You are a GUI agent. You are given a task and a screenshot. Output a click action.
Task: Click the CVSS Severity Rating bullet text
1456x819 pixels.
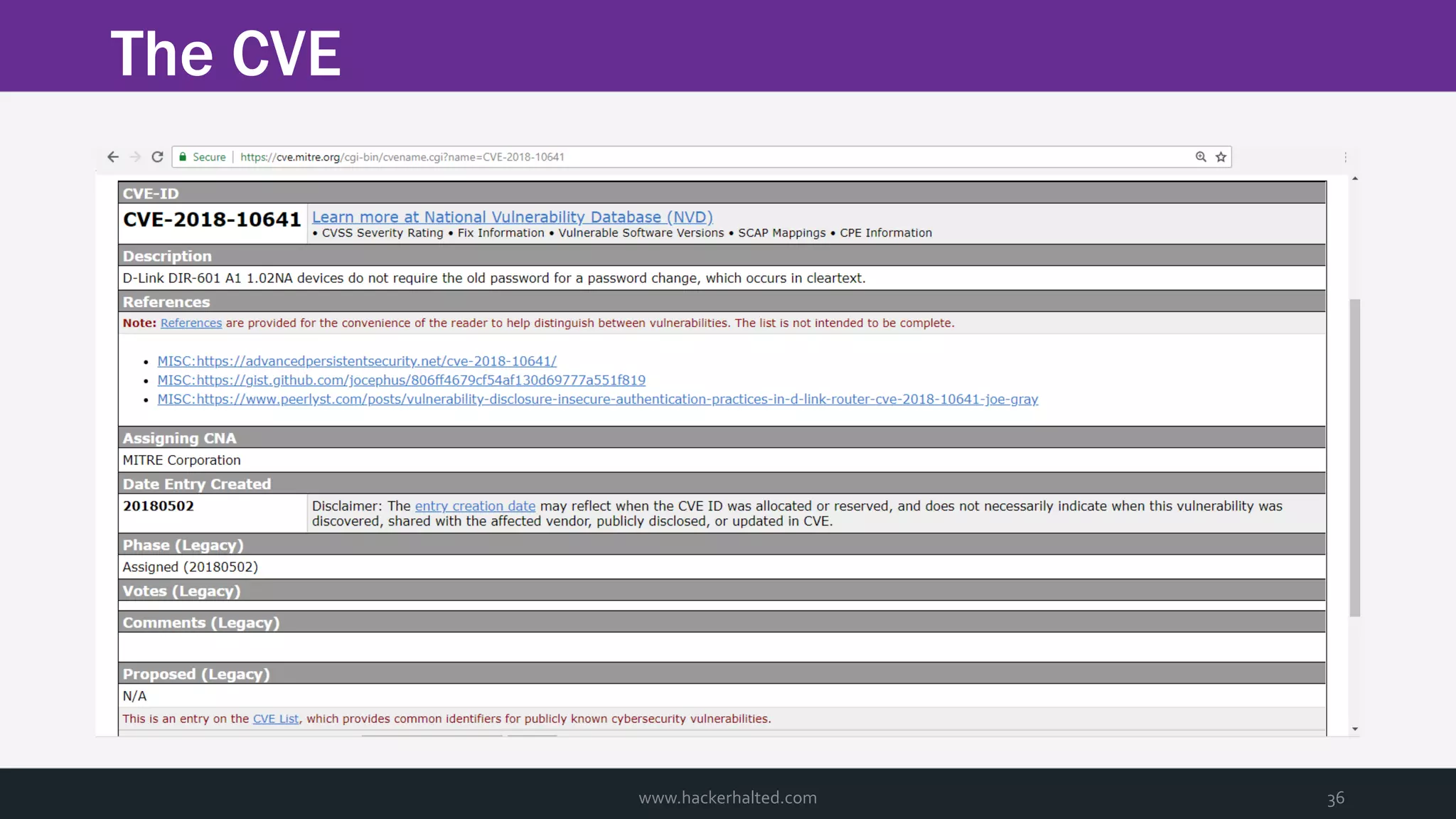(x=382, y=233)
